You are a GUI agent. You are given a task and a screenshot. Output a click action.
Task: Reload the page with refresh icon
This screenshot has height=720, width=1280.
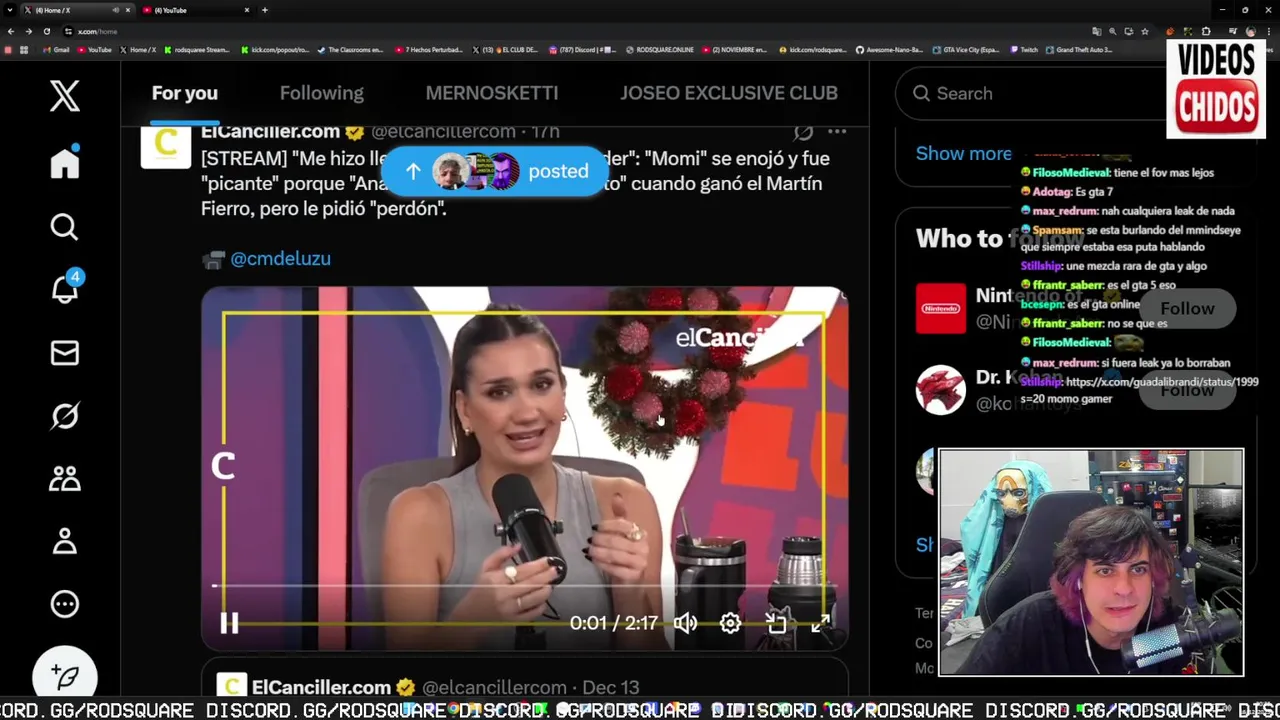(x=47, y=31)
